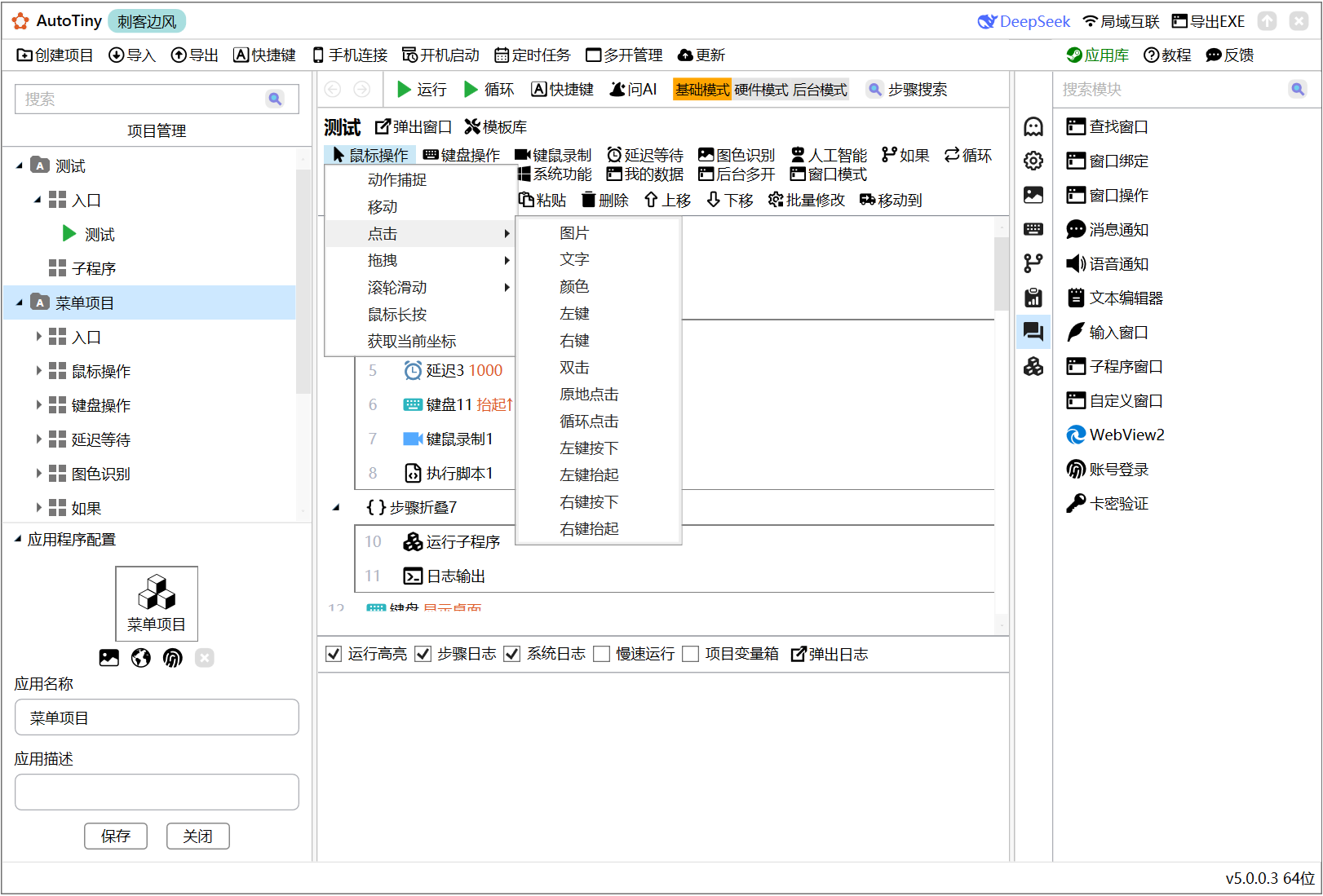This screenshot has height=896, width=1323.
Task: Click the 局域互联 network icon
Action: click(1091, 21)
